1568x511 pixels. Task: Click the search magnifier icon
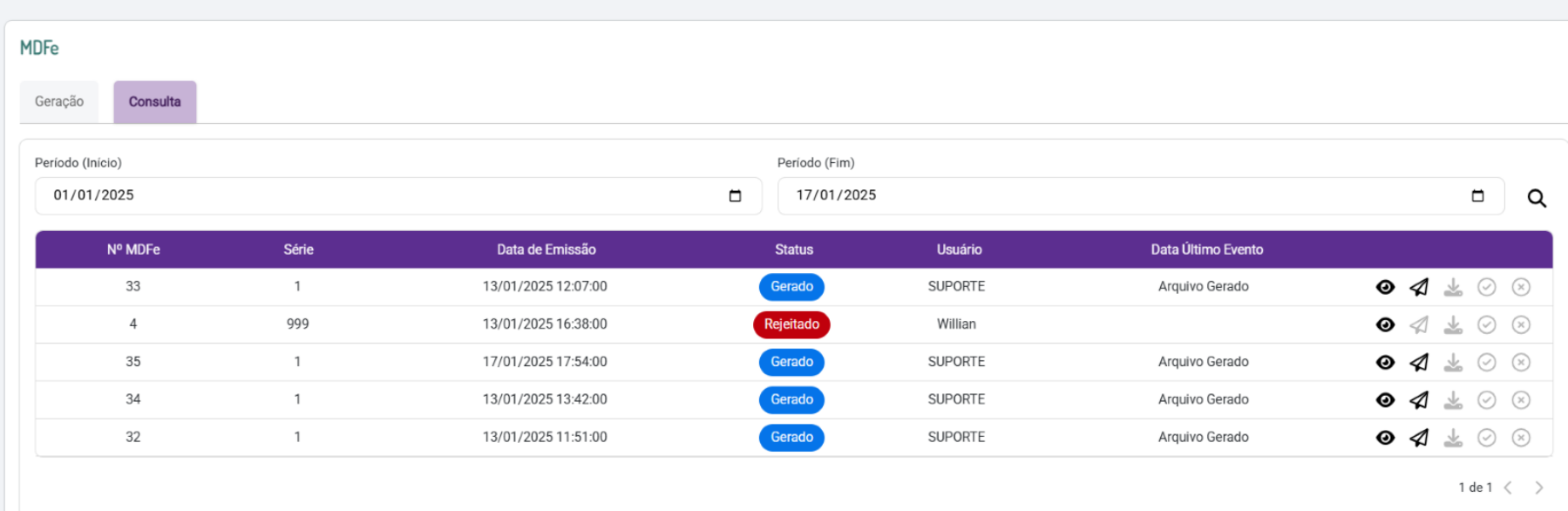1537,198
